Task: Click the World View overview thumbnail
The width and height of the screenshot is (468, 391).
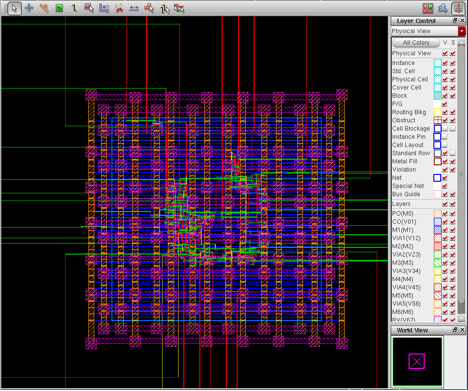Action: pyautogui.click(x=417, y=361)
